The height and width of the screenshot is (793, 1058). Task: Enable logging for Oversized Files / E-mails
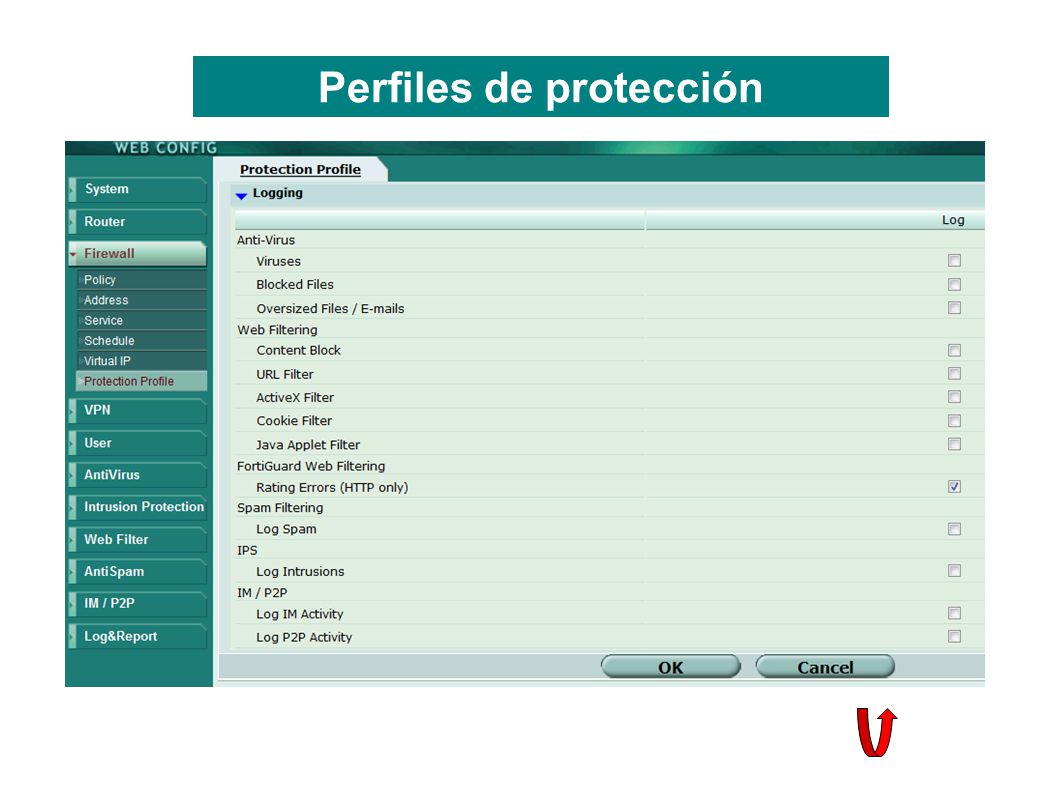pos(954,308)
